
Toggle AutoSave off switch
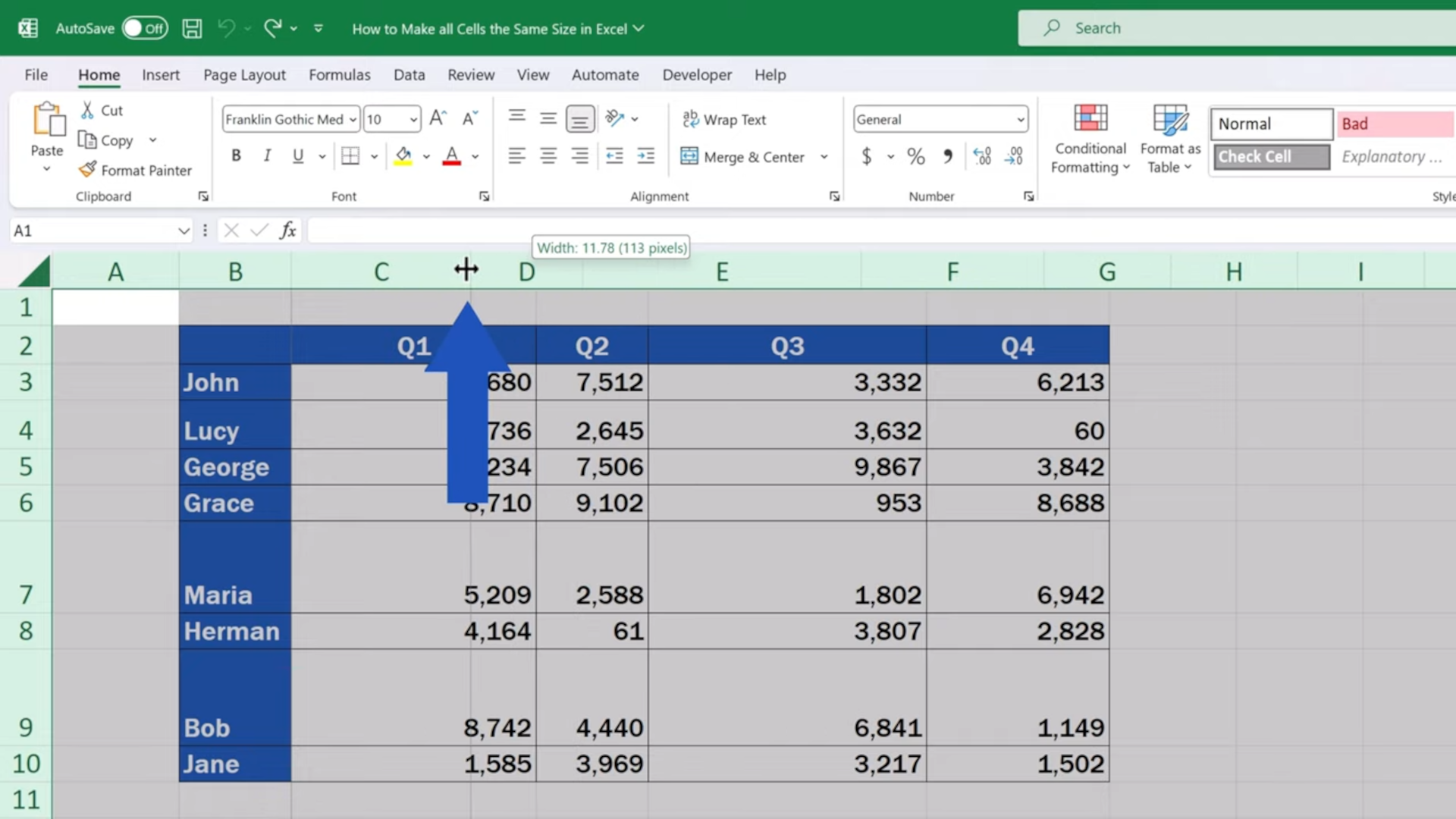point(145,28)
